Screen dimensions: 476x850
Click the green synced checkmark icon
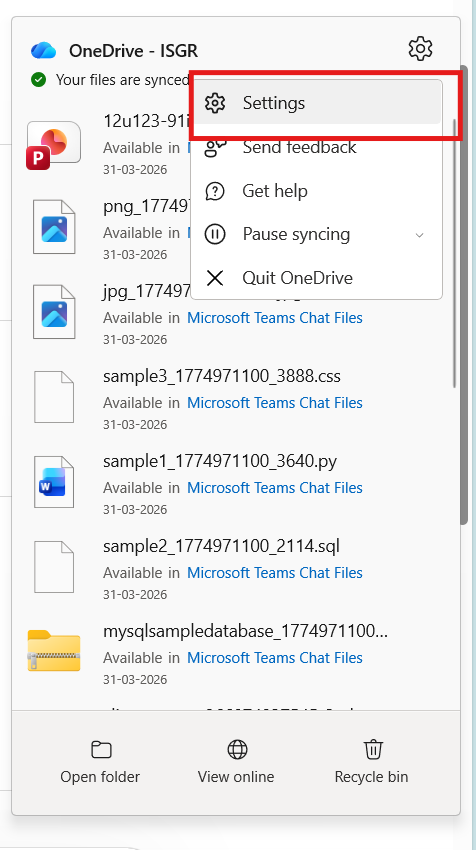(x=38, y=80)
